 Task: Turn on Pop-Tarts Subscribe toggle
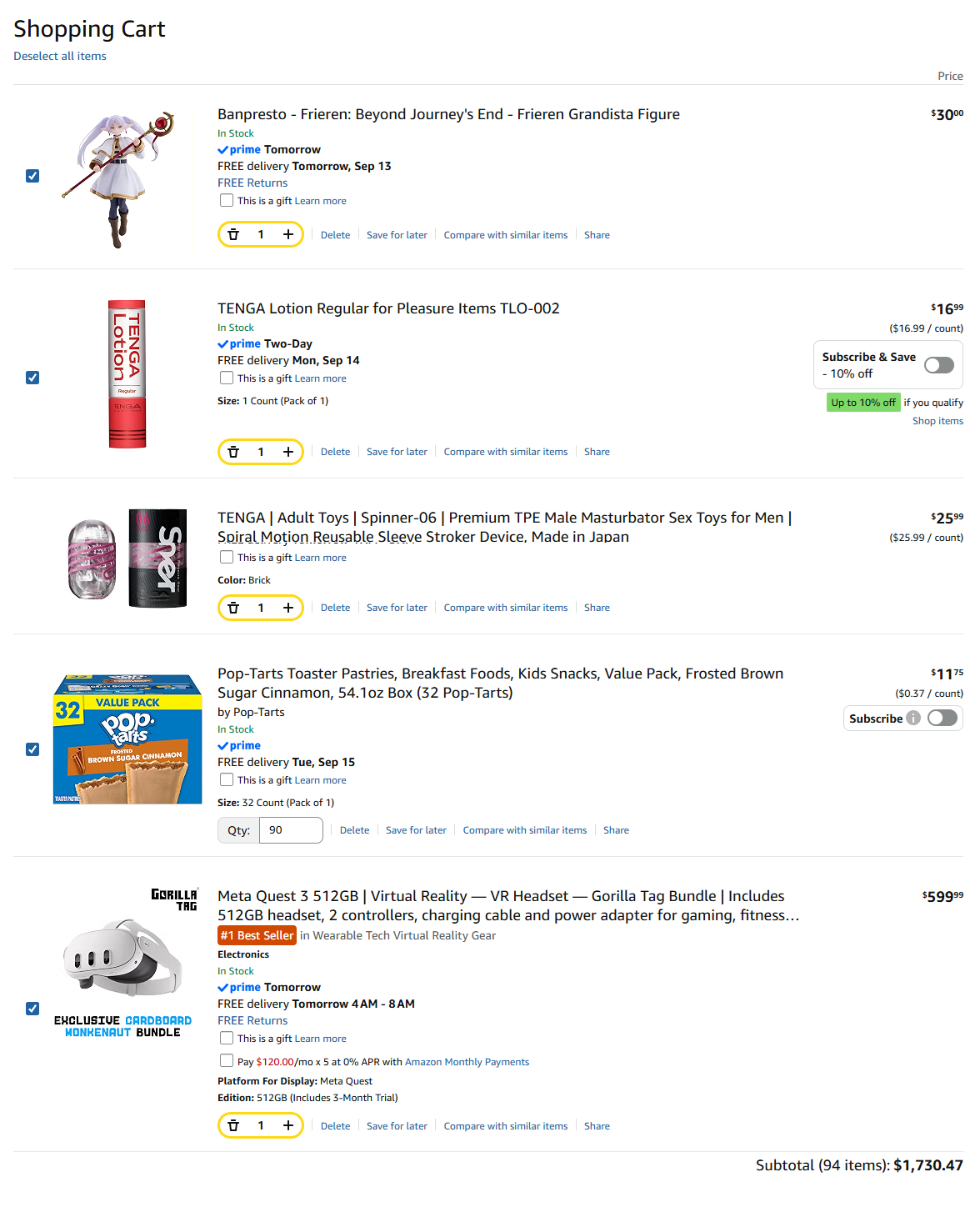[x=942, y=719]
